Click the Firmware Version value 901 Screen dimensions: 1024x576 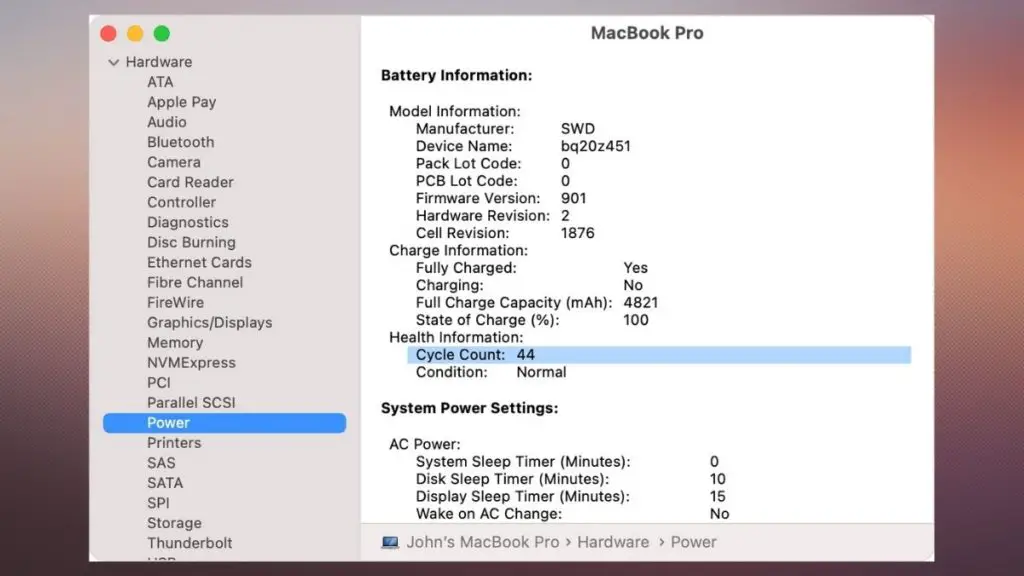(573, 199)
